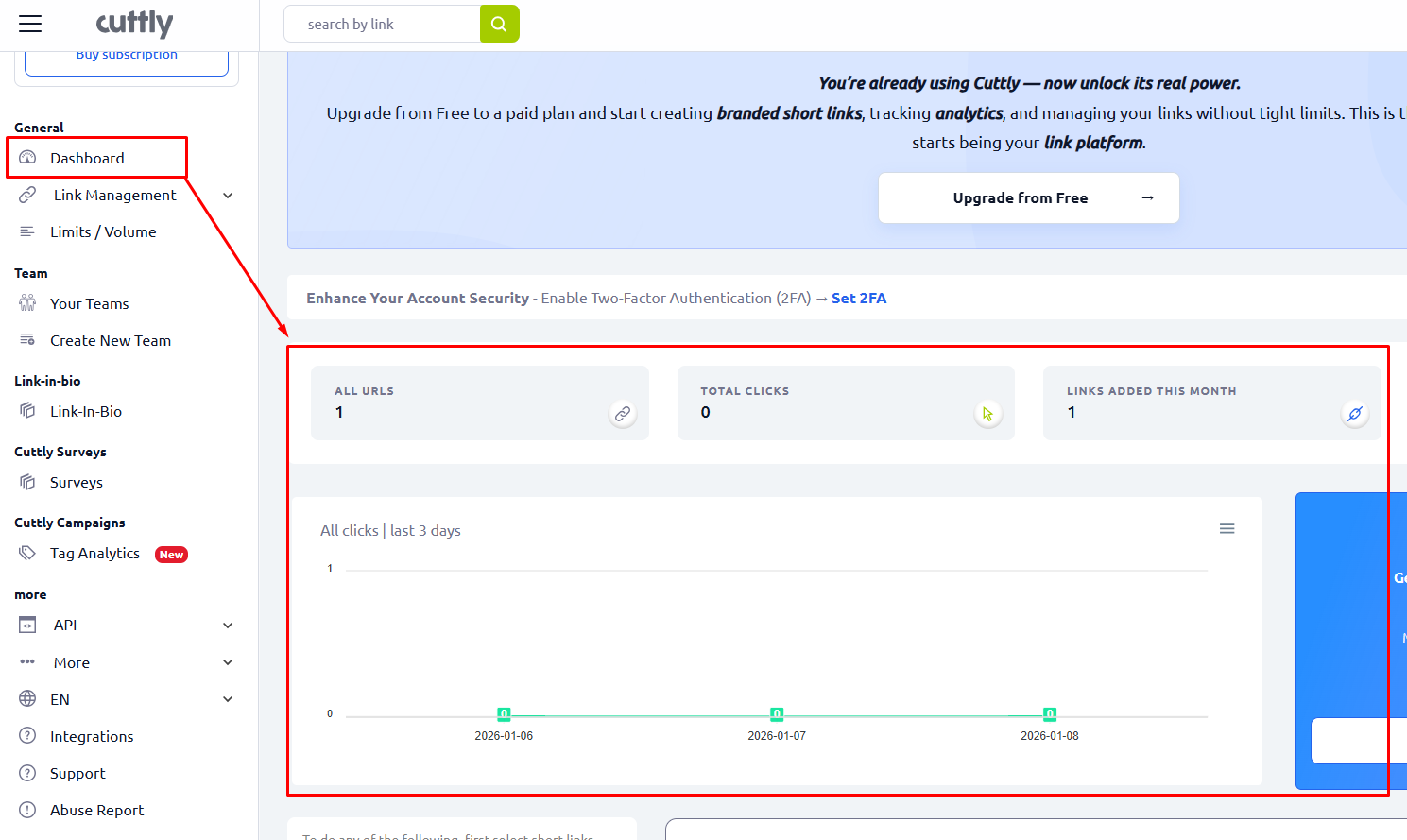Open Surveys section
Image resolution: width=1407 pixels, height=840 pixels.
point(77,482)
